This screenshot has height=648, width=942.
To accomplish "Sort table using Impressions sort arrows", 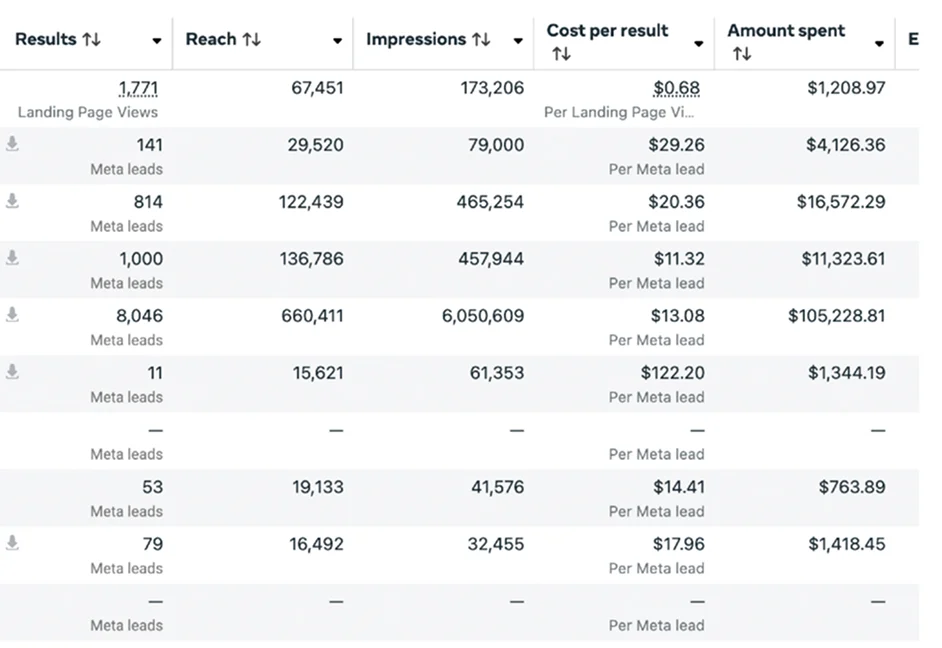I will tap(481, 40).
